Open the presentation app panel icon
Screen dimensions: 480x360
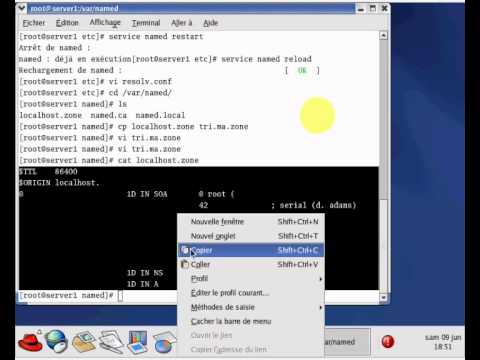(x=137, y=342)
